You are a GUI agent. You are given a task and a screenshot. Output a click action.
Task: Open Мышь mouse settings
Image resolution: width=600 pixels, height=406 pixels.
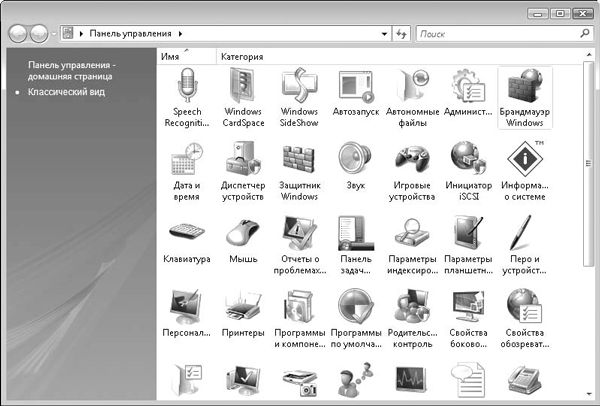243,235
